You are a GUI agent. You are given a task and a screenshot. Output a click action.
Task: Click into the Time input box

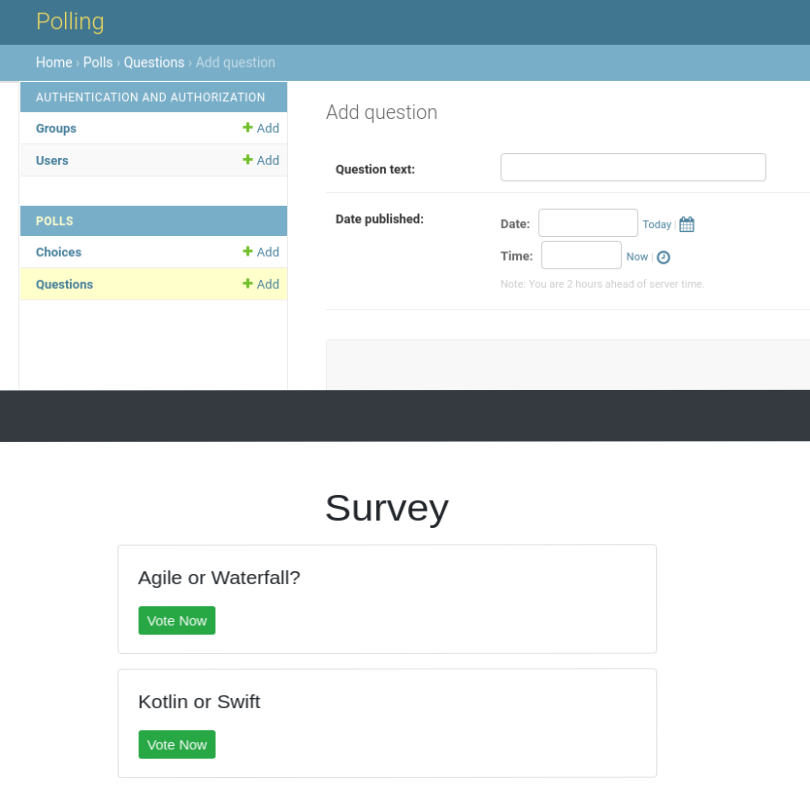pos(581,255)
